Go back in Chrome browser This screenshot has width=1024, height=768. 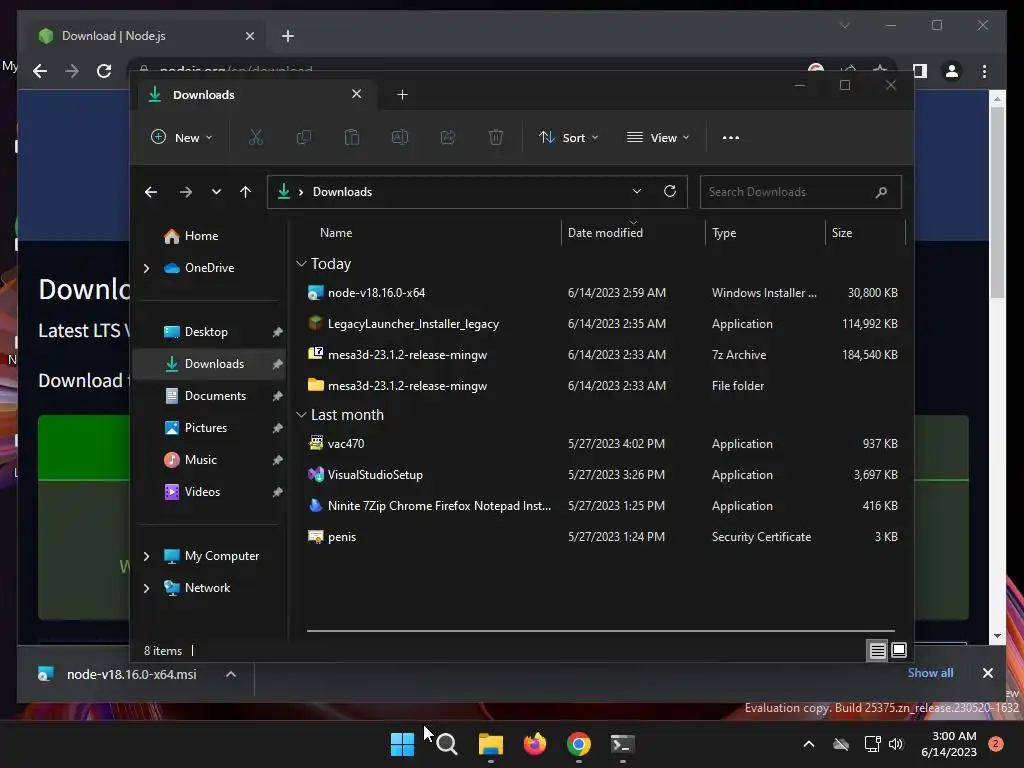point(40,71)
